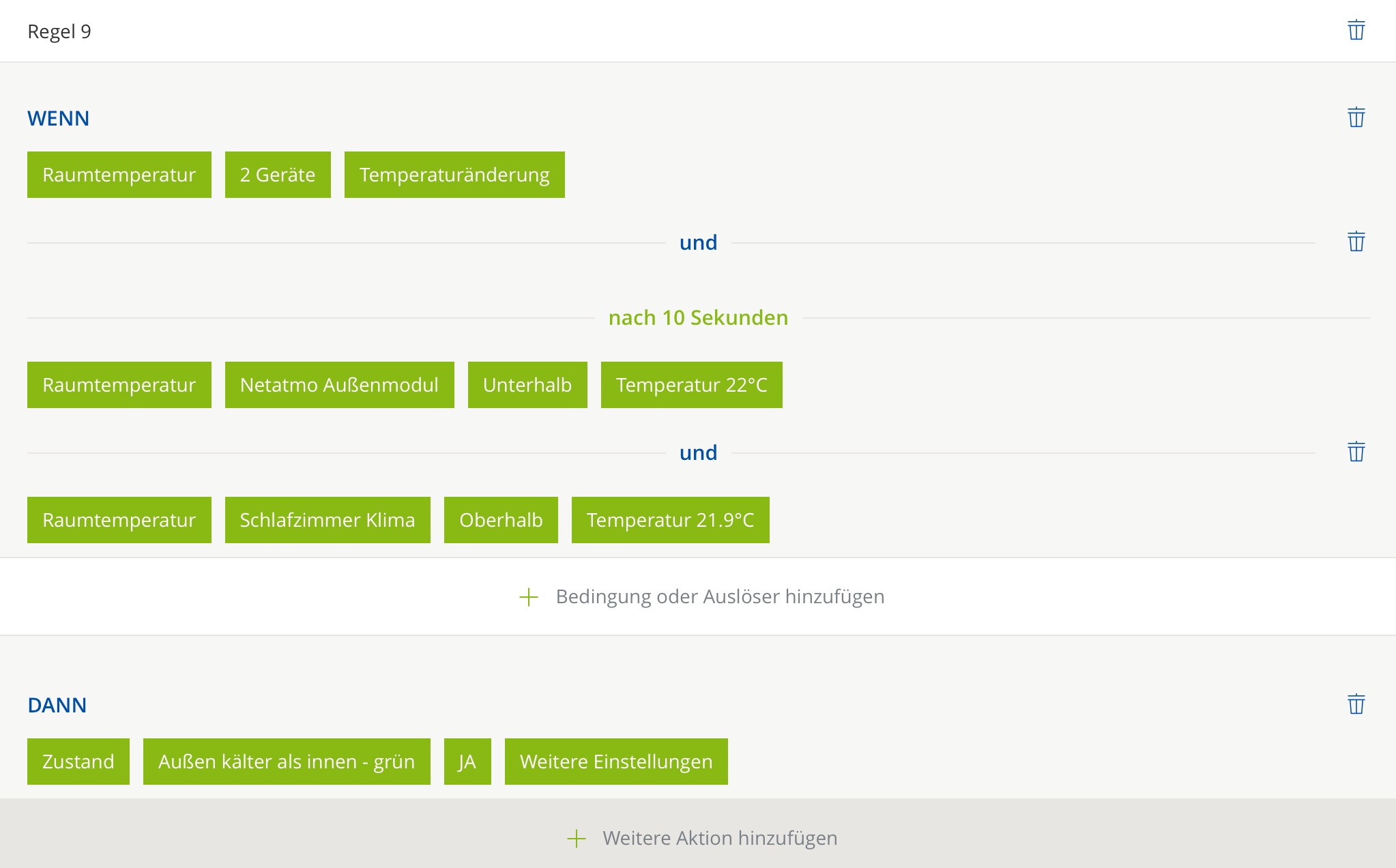Select 'Schlafzimmer Klima' device chip
Viewport: 1396px width, 868px height.
(328, 520)
